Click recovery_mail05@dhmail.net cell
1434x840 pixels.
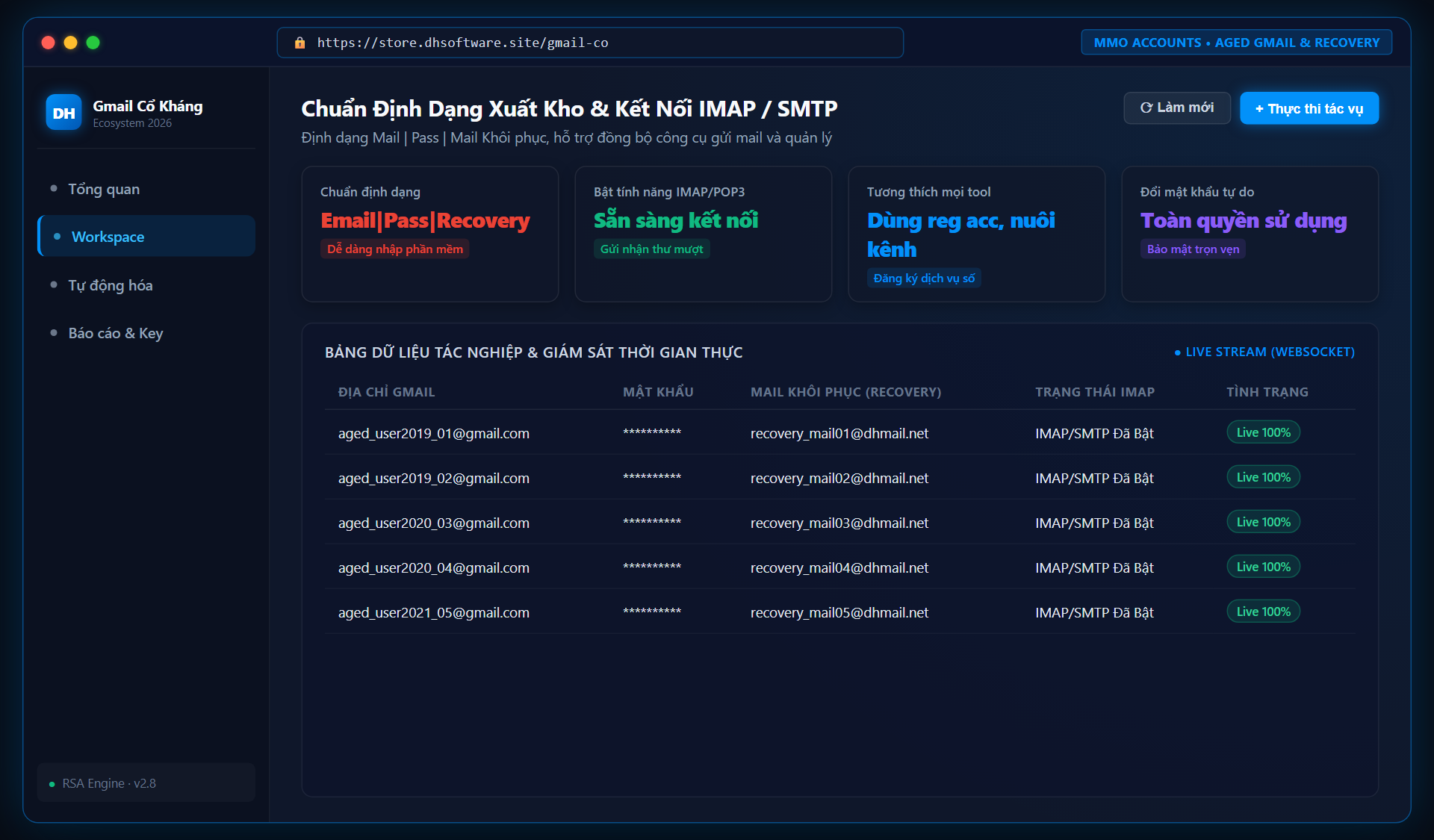click(839, 612)
